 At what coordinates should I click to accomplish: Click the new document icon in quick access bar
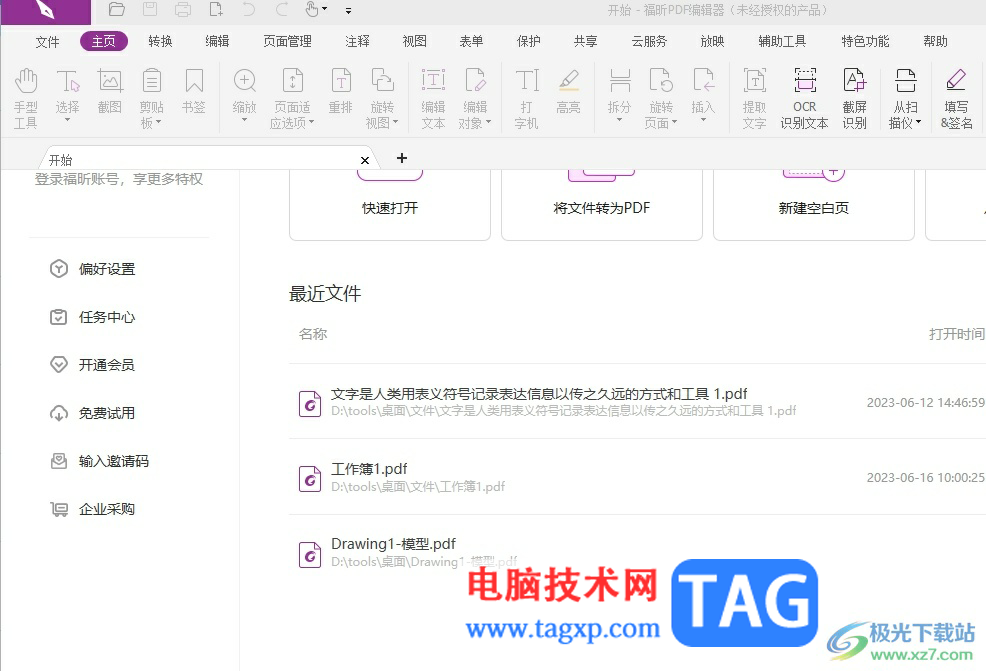click(216, 9)
